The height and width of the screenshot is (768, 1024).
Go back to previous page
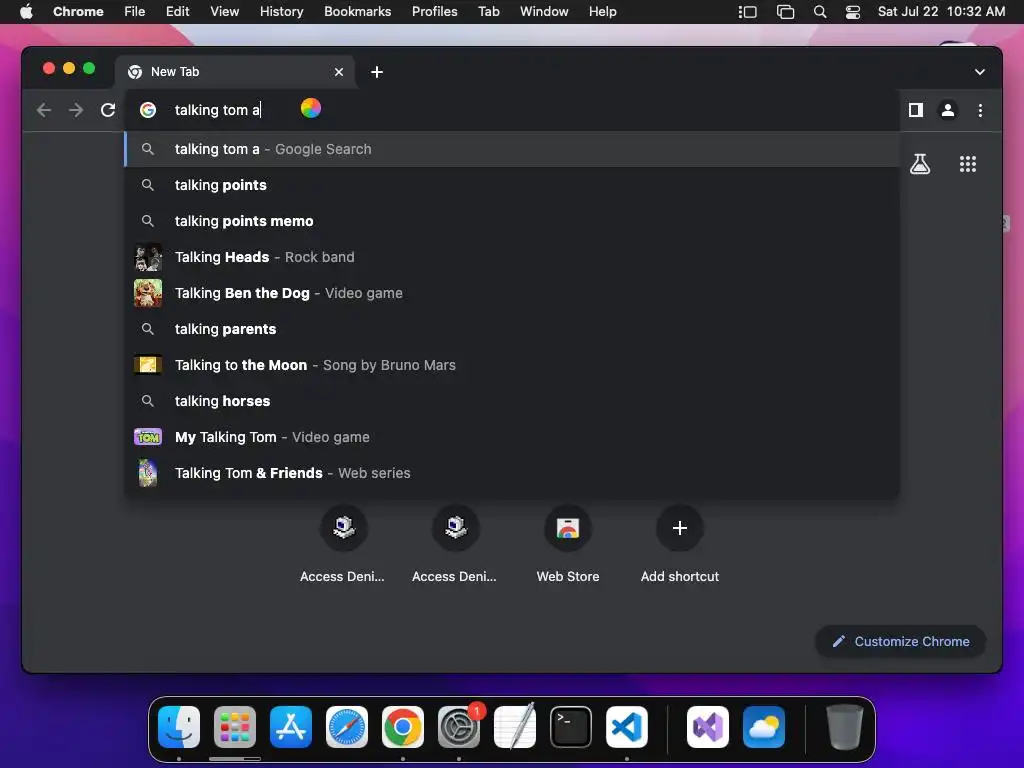click(44, 110)
